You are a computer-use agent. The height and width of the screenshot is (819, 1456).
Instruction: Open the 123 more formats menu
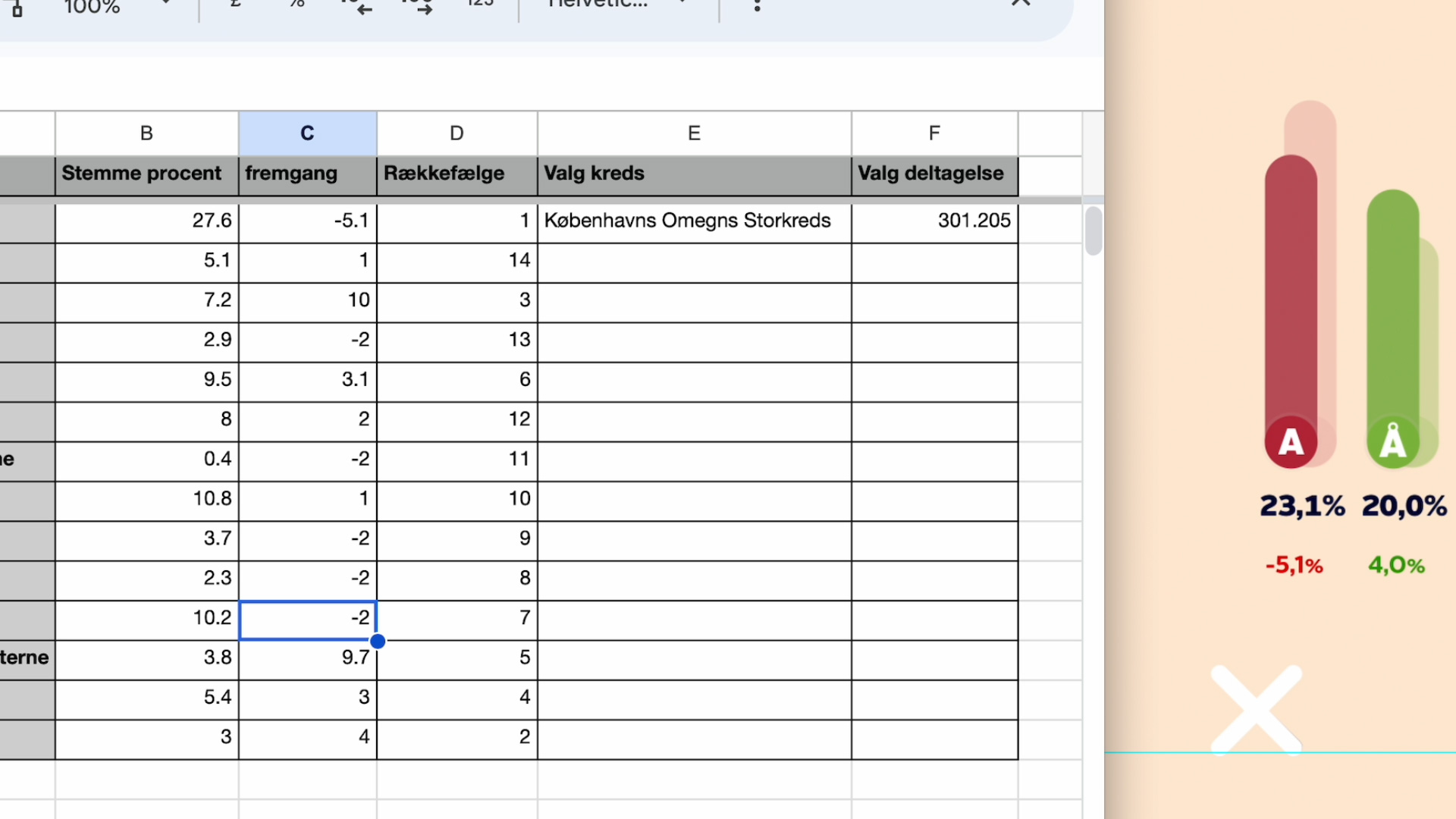coord(479,4)
